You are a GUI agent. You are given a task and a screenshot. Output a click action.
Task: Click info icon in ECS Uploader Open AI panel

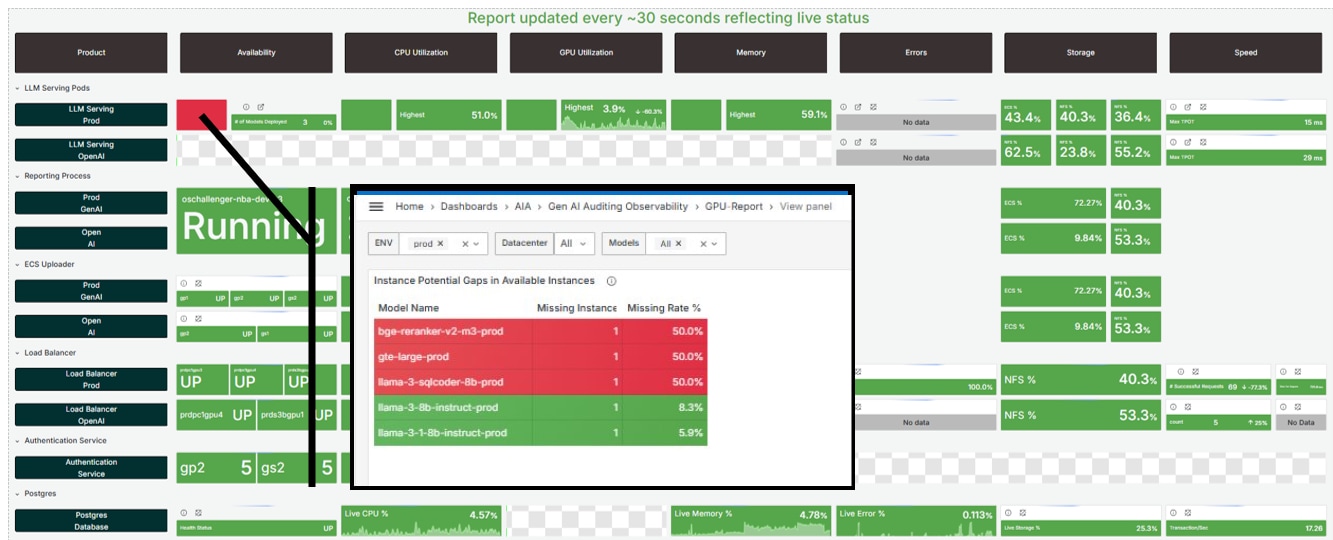click(x=183, y=320)
